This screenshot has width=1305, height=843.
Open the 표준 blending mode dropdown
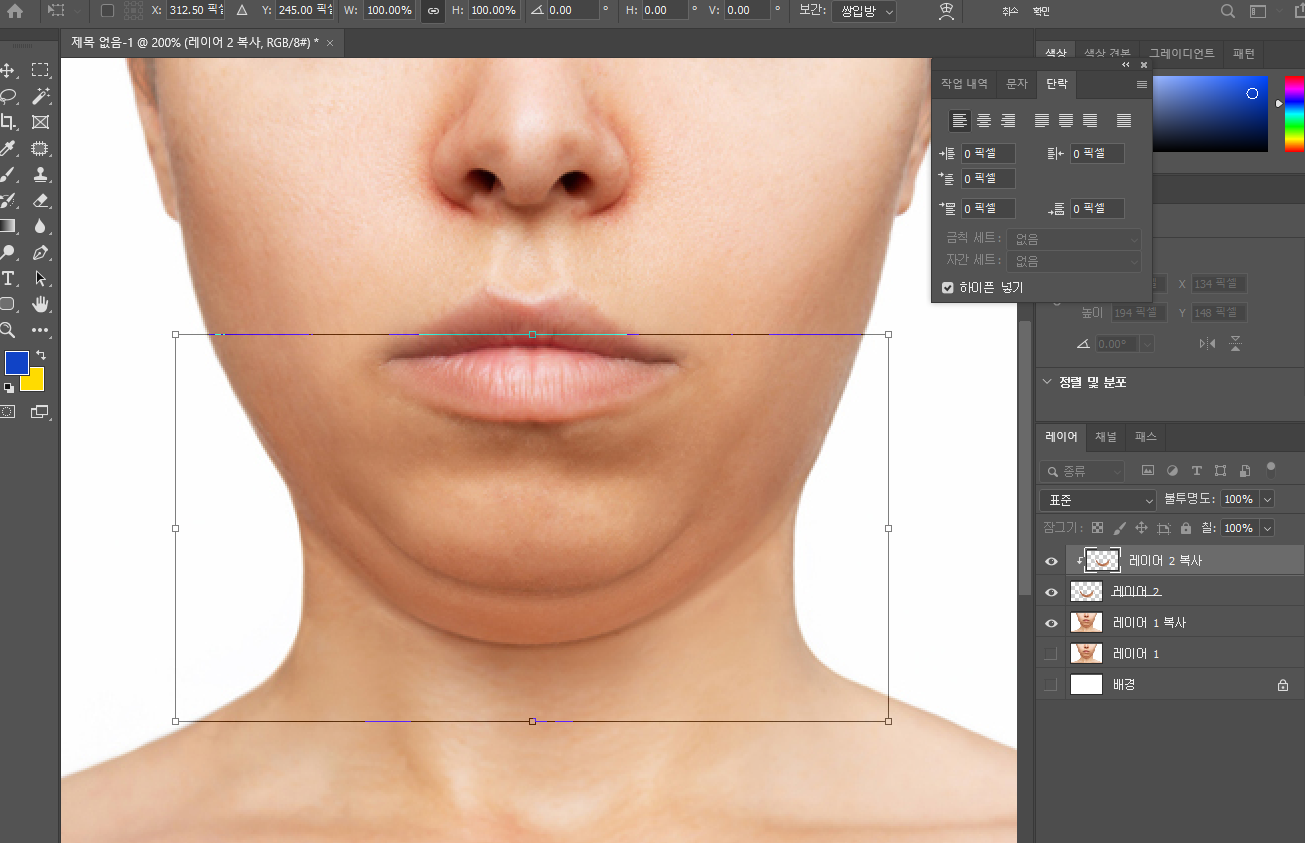point(1098,499)
